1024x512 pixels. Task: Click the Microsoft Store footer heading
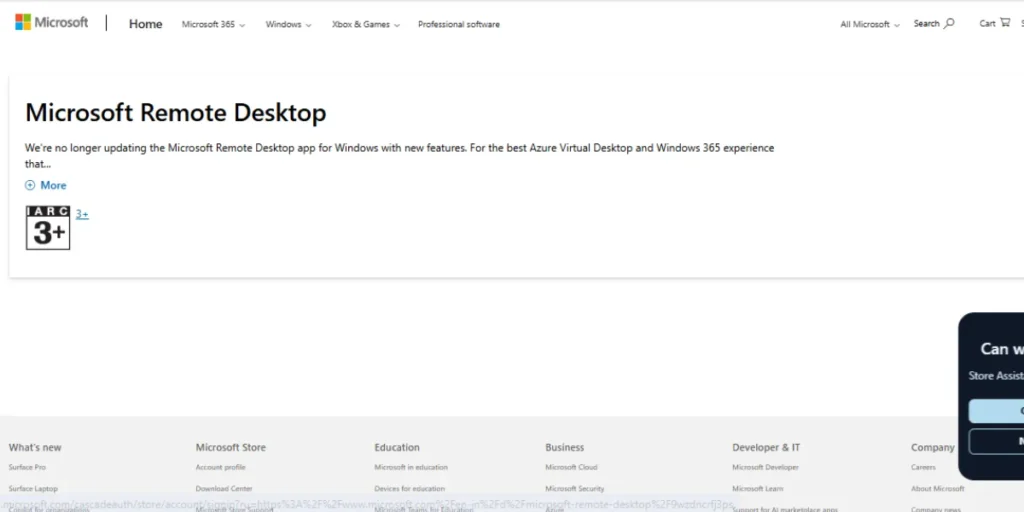click(231, 447)
